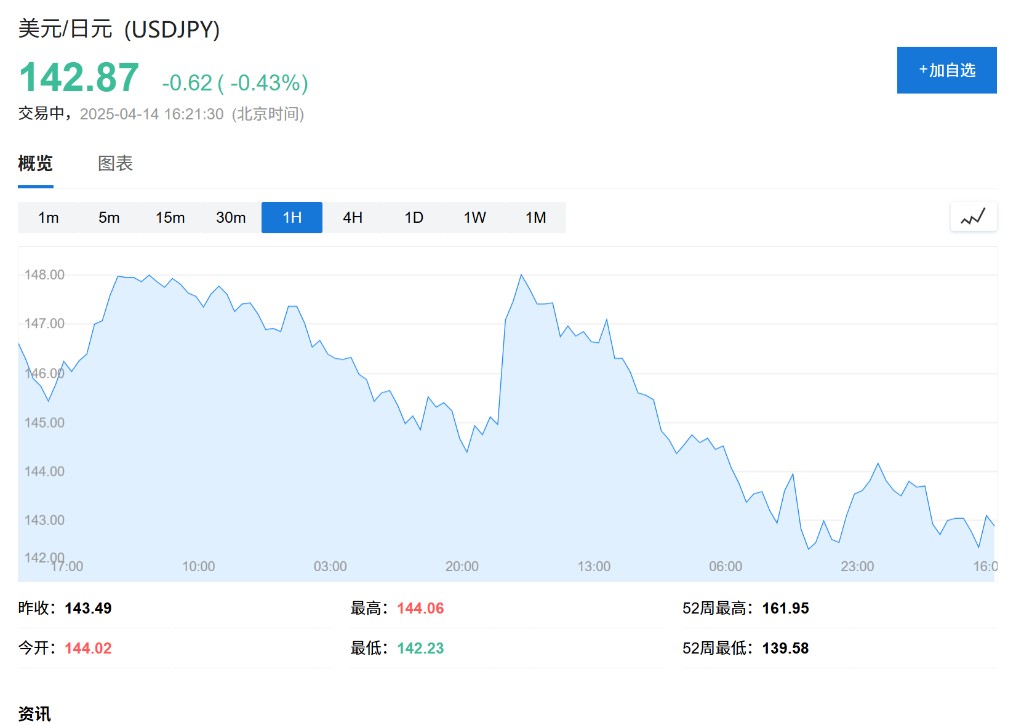Click the 52周最高 value 161.95
1024x724 pixels.
[x=786, y=608]
